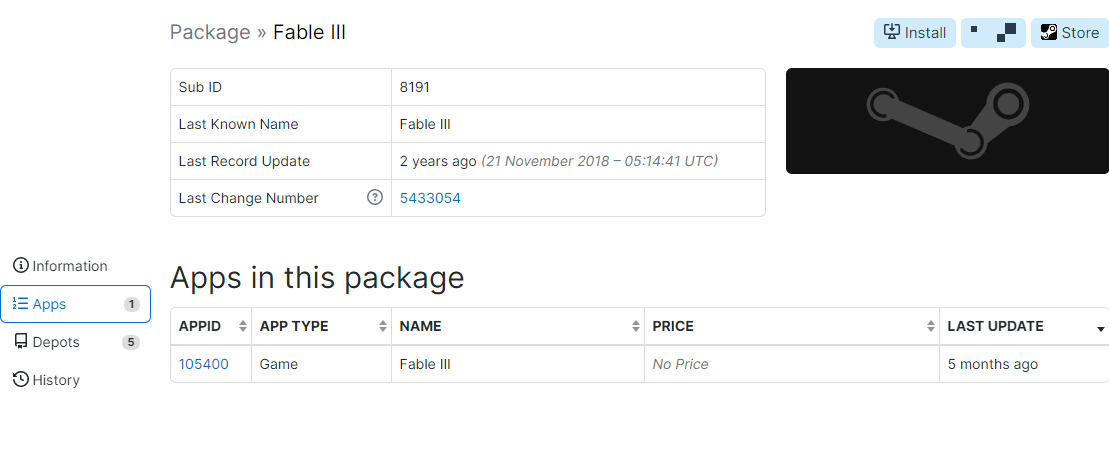Click the Information sidebar icon
1109x467 pixels.
pyautogui.click(x=21, y=266)
